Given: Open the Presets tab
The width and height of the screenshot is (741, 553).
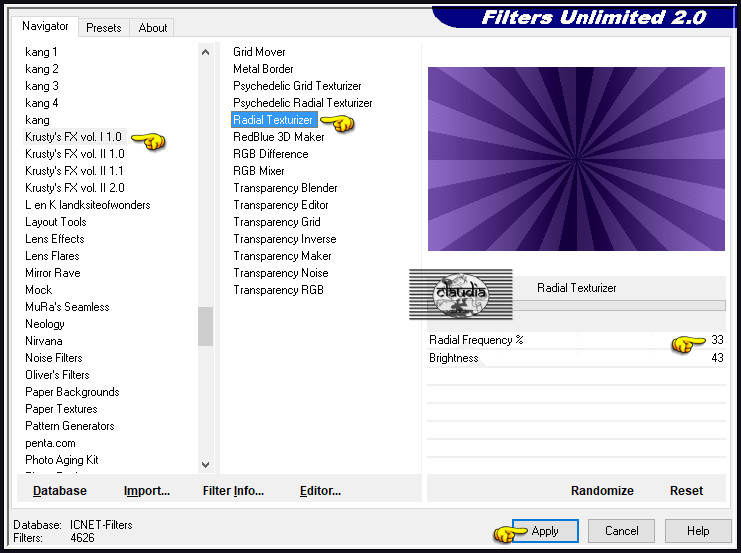Looking at the screenshot, I should coord(103,28).
